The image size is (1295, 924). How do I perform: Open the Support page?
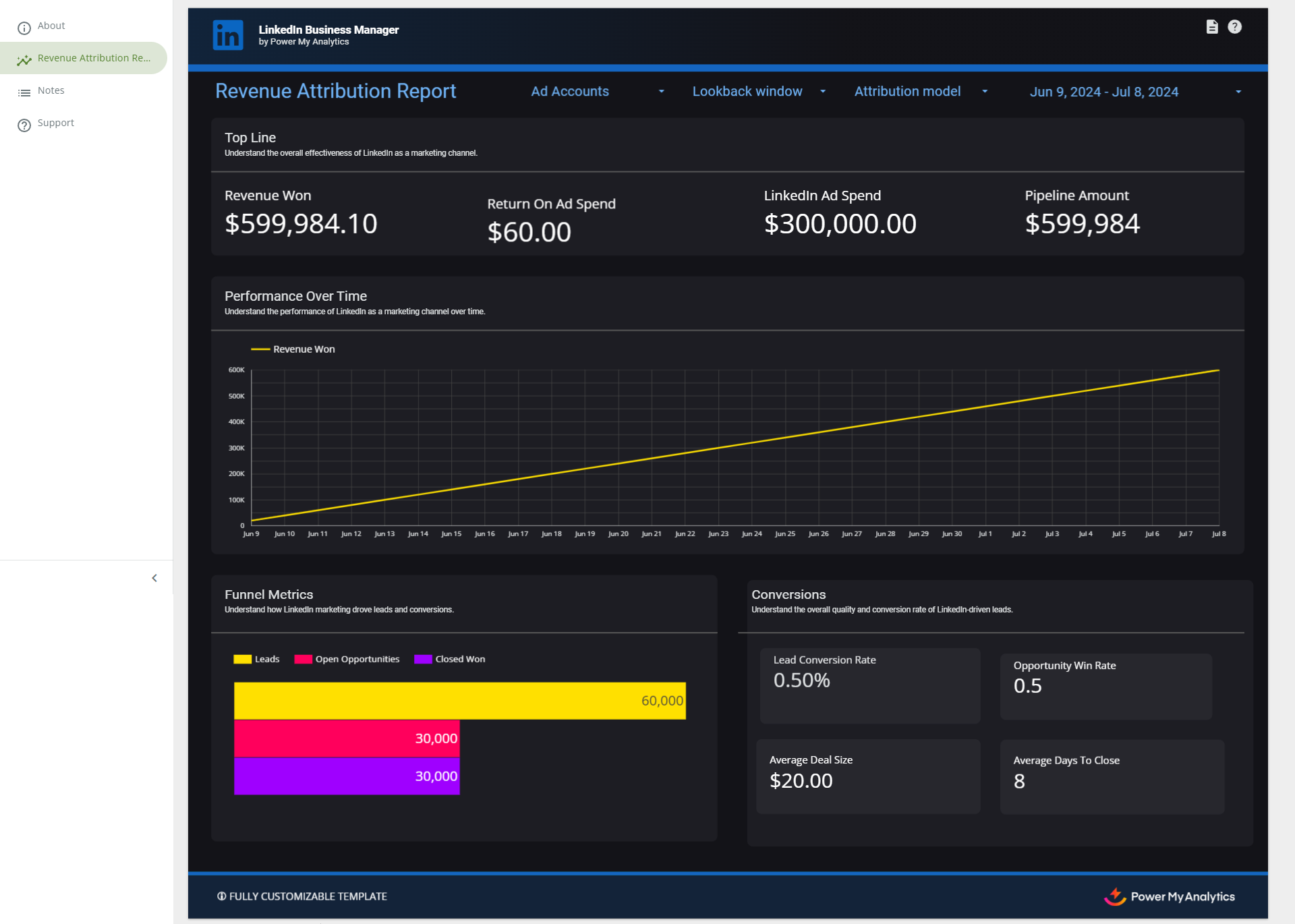pyautogui.click(x=84, y=123)
